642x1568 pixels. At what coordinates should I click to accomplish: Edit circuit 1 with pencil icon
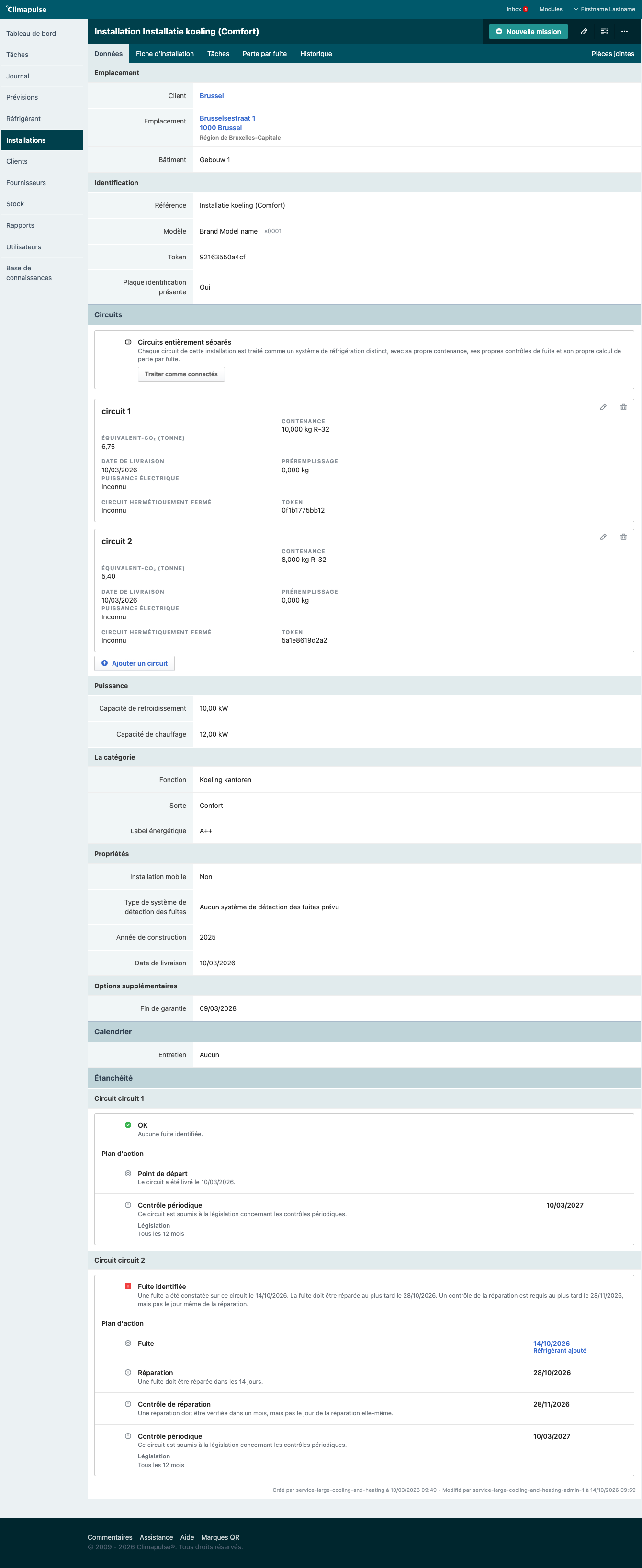click(x=603, y=407)
